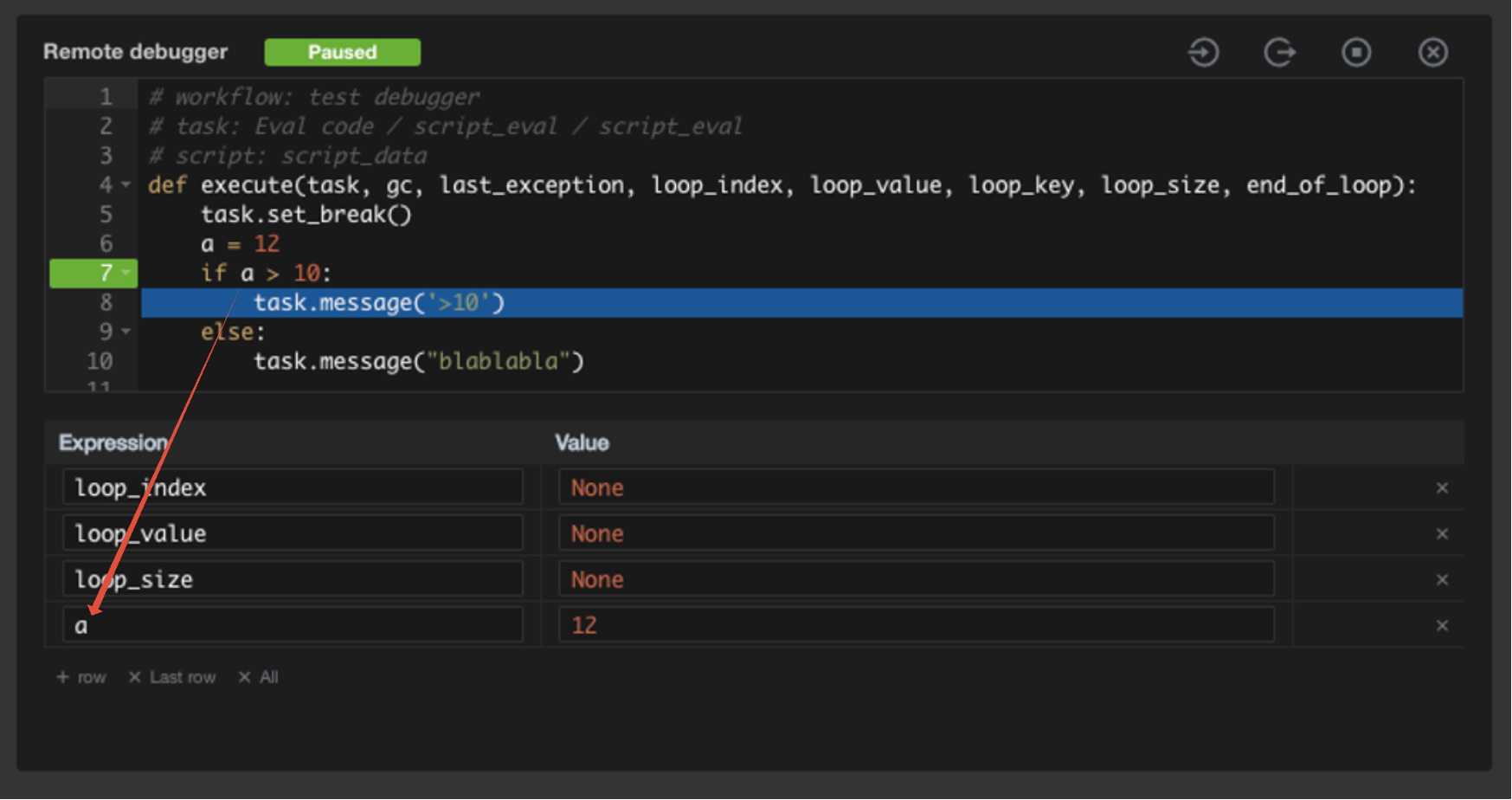1512x800 pixels.
Task: Click the Value column header
Action: coord(582,443)
